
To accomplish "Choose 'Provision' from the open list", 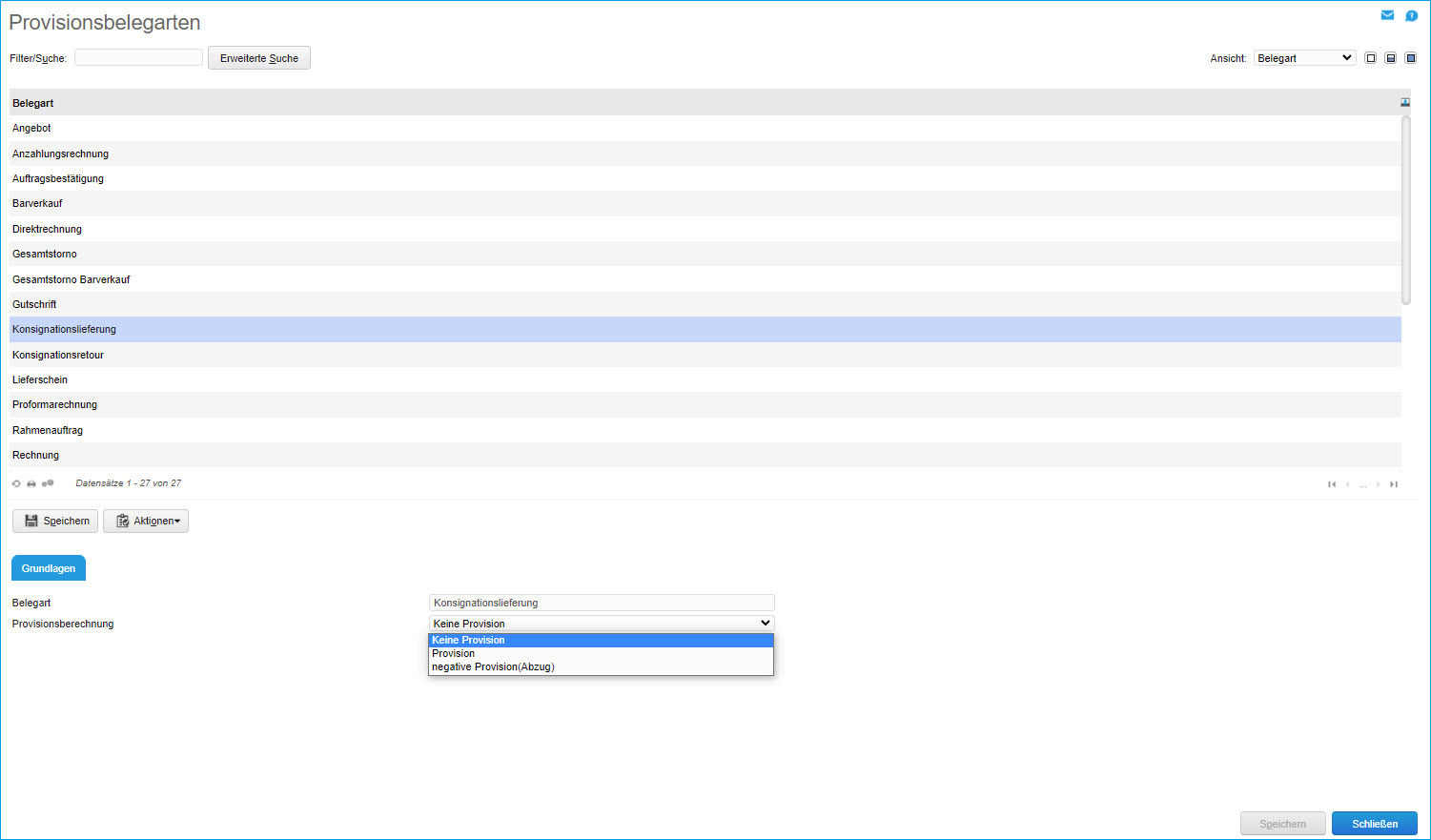I will [601, 653].
